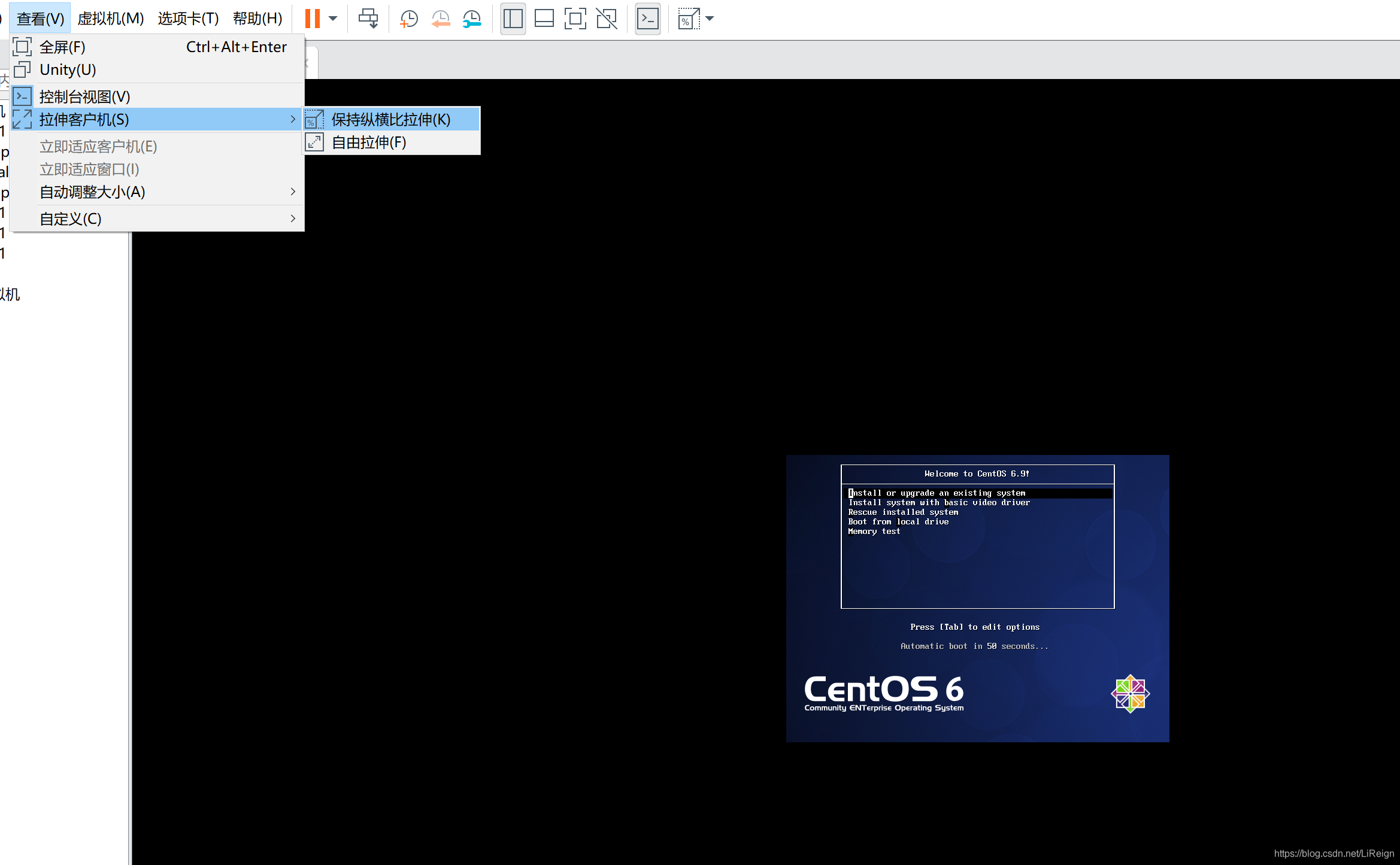
Task: Open the power options dropdown arrow
Action: [333, 19]
